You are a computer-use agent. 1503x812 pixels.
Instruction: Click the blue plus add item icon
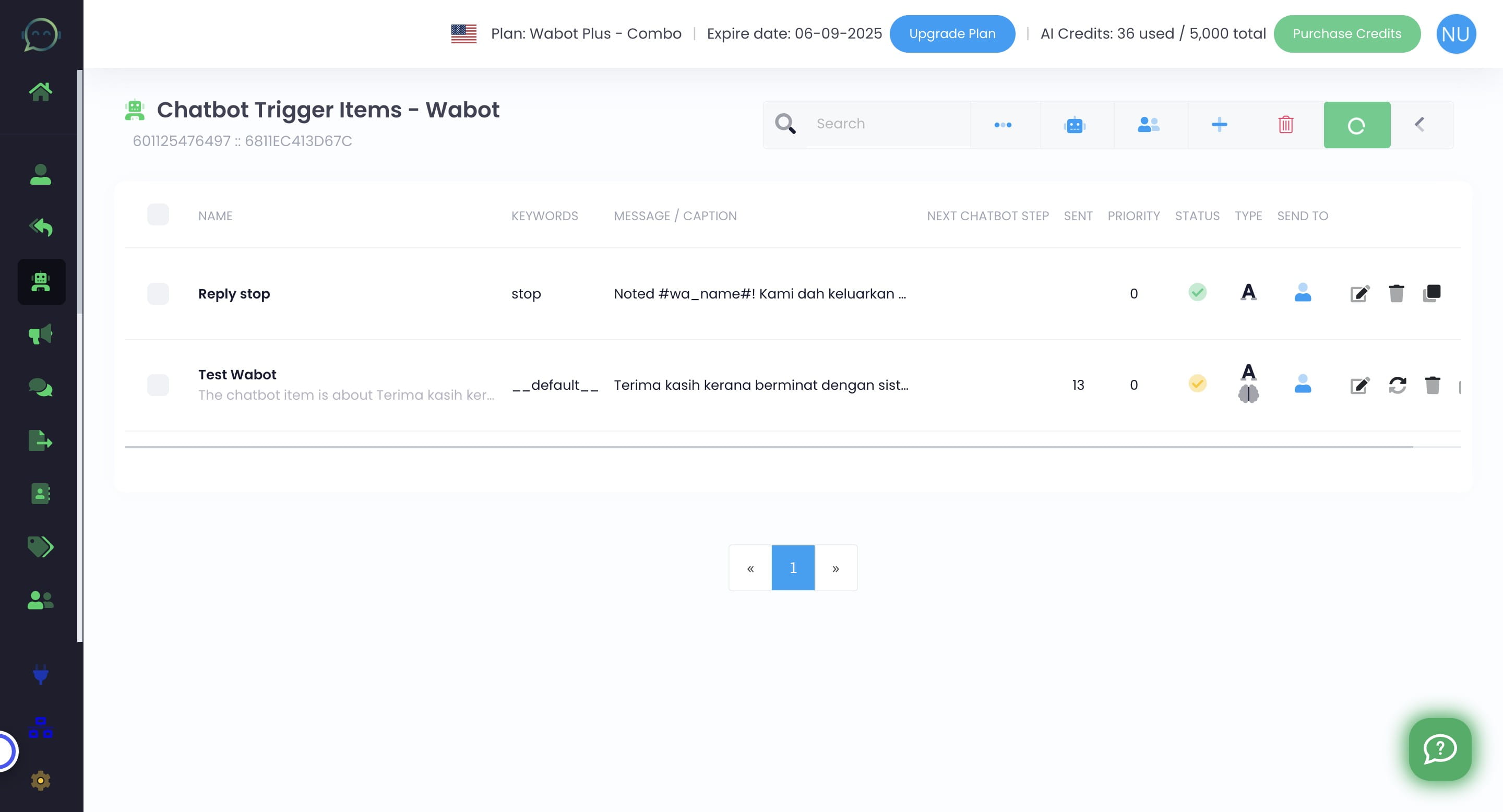point(1219,125)
